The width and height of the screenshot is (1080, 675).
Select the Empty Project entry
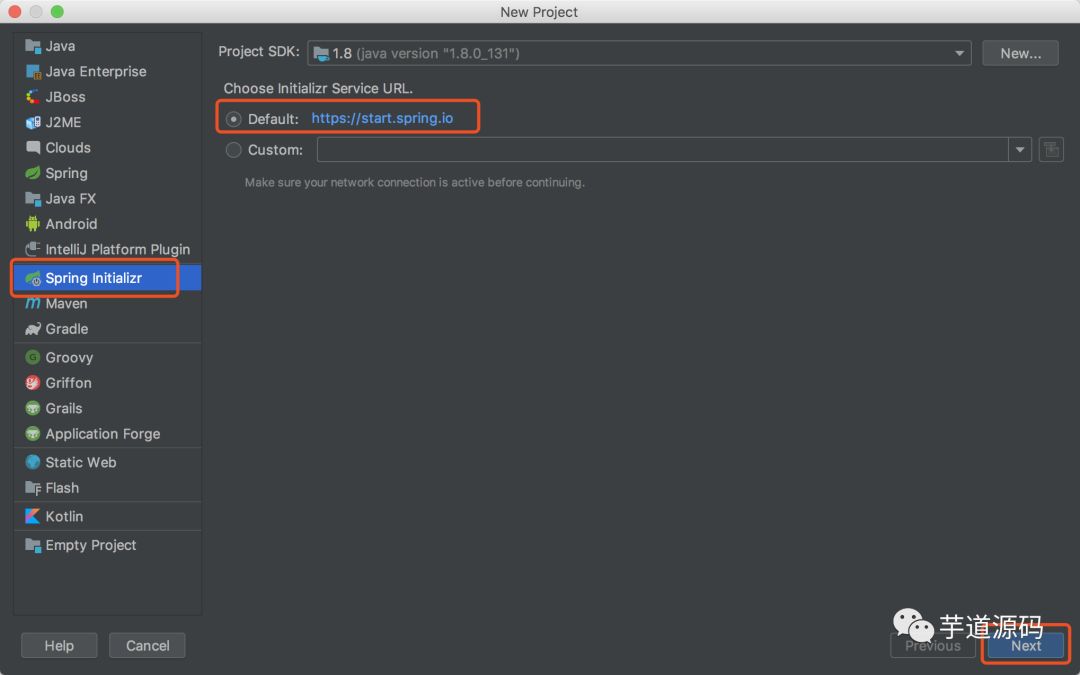pos(88,545)
